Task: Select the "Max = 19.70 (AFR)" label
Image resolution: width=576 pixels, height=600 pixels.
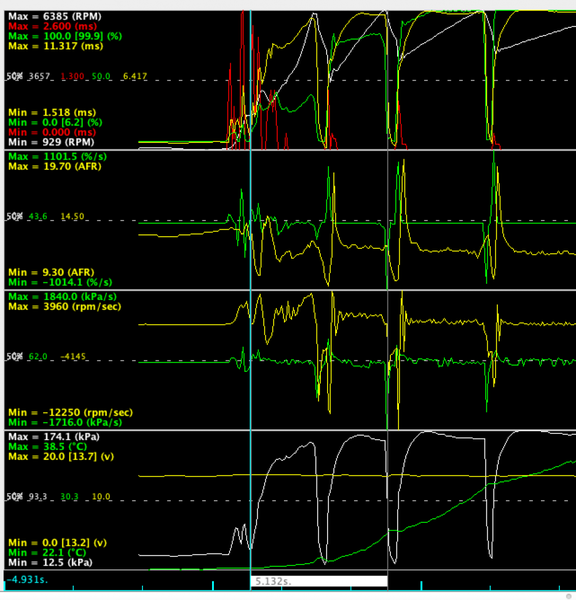Action: click(55, 166)
